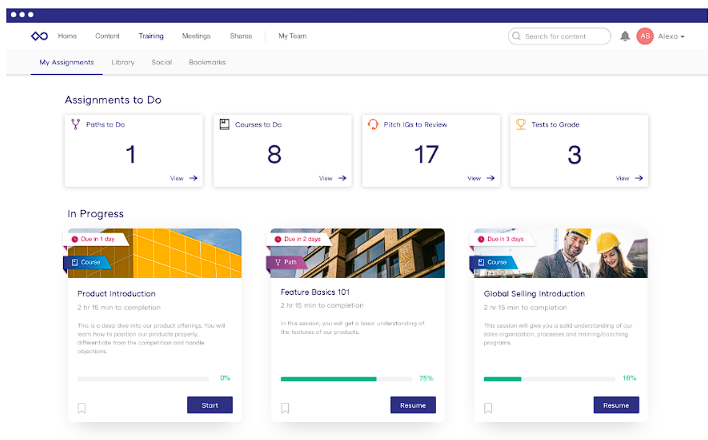Click the infinity logo icon
The width and height of the screenshot is (708, 440).
click(x=40, y=36)
